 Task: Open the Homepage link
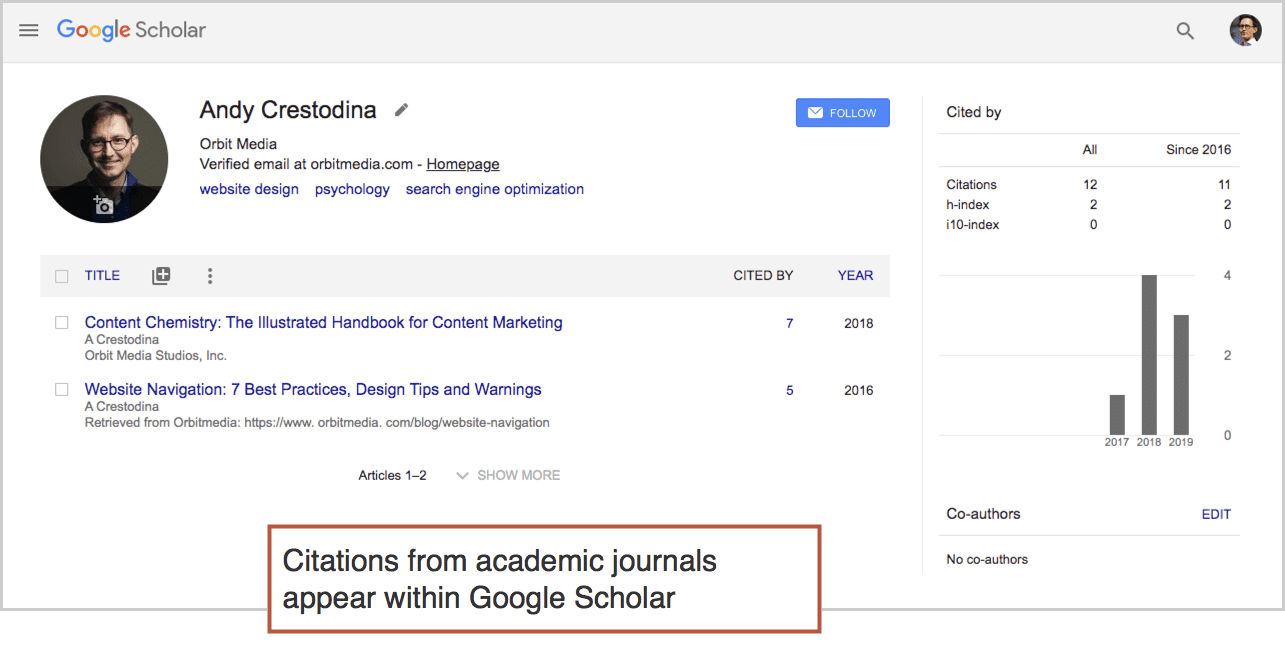click(x=463, y=164)
